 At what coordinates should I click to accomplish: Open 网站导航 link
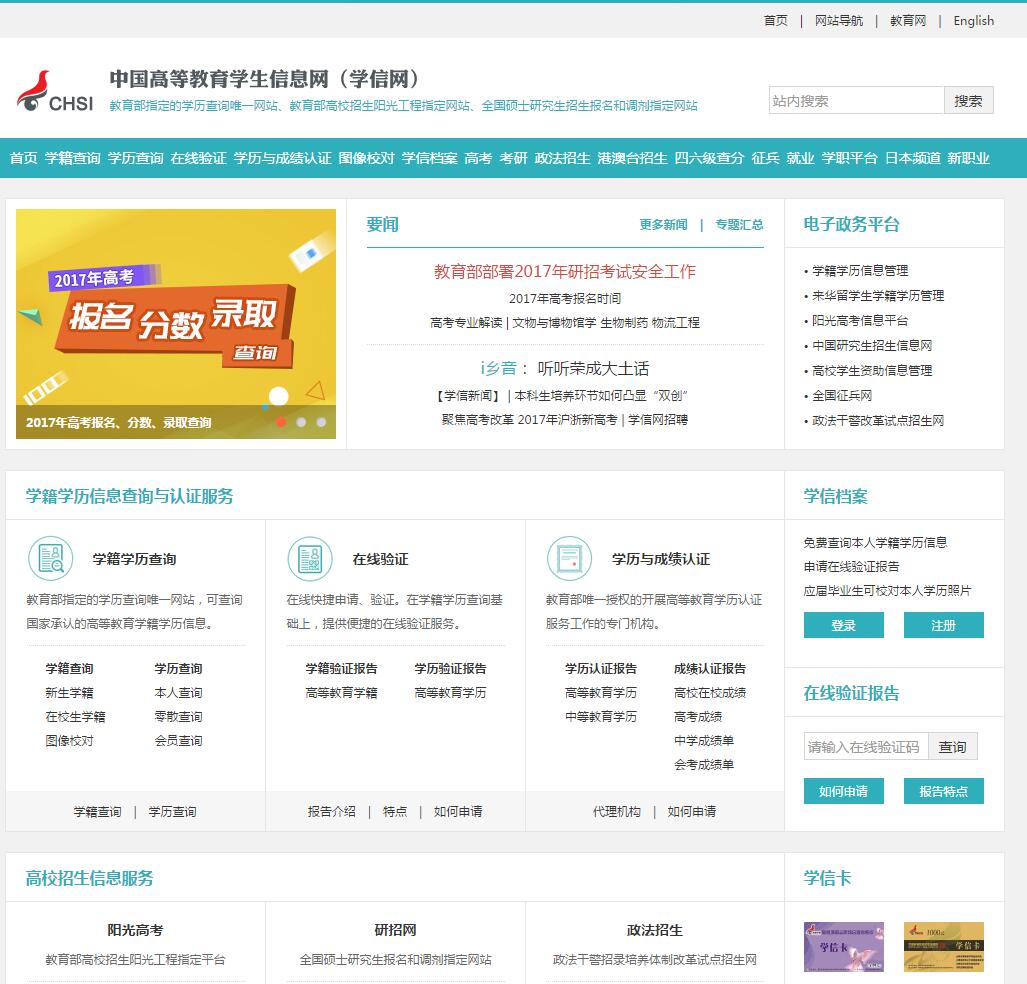[x=838, y=21]
